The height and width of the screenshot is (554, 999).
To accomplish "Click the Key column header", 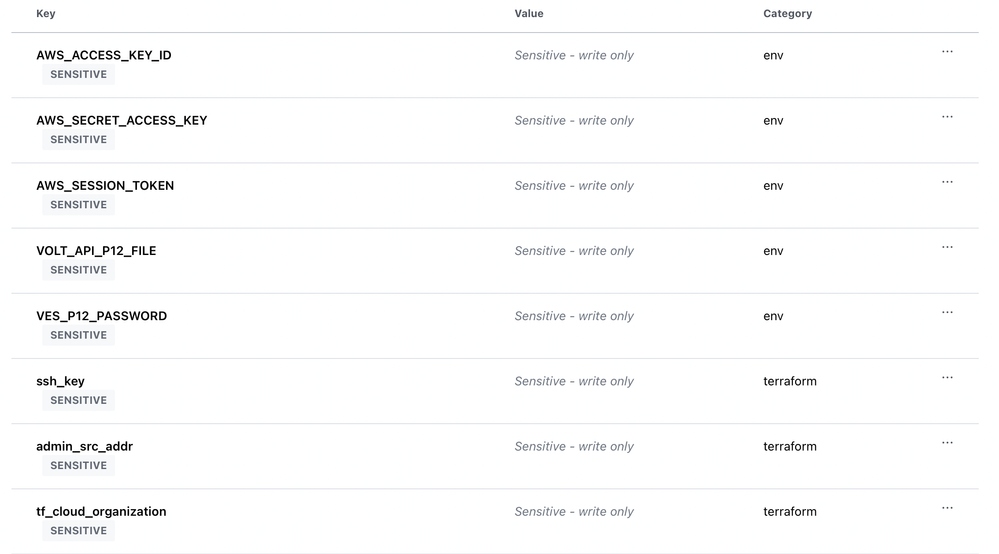I will click(46, 14).
